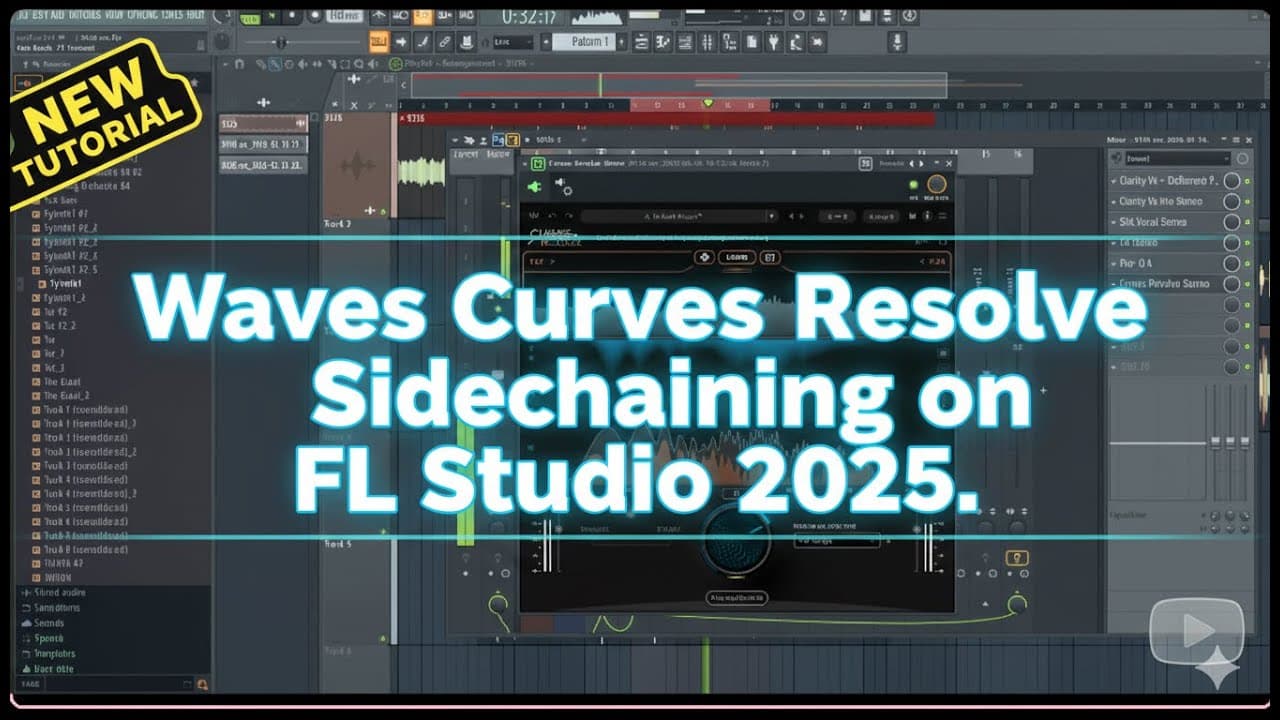
Task: Click the mix knob on Sibl Vocal slot
Action: [1232, 222]
